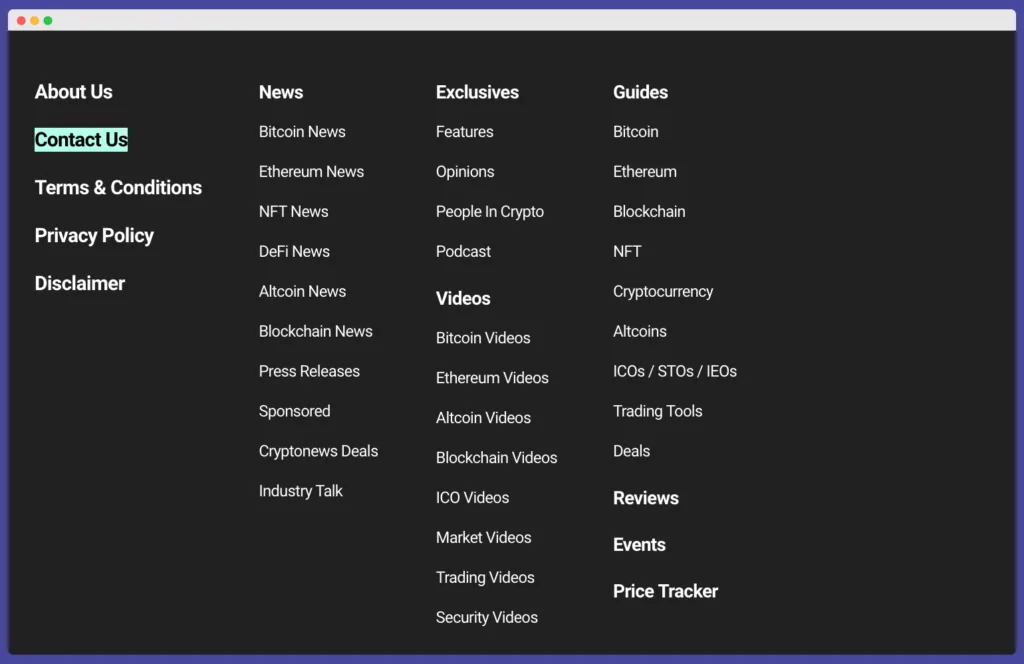Watch Blockchain Videos
This screenshot has height=664, width=1024.
point(496,457)
